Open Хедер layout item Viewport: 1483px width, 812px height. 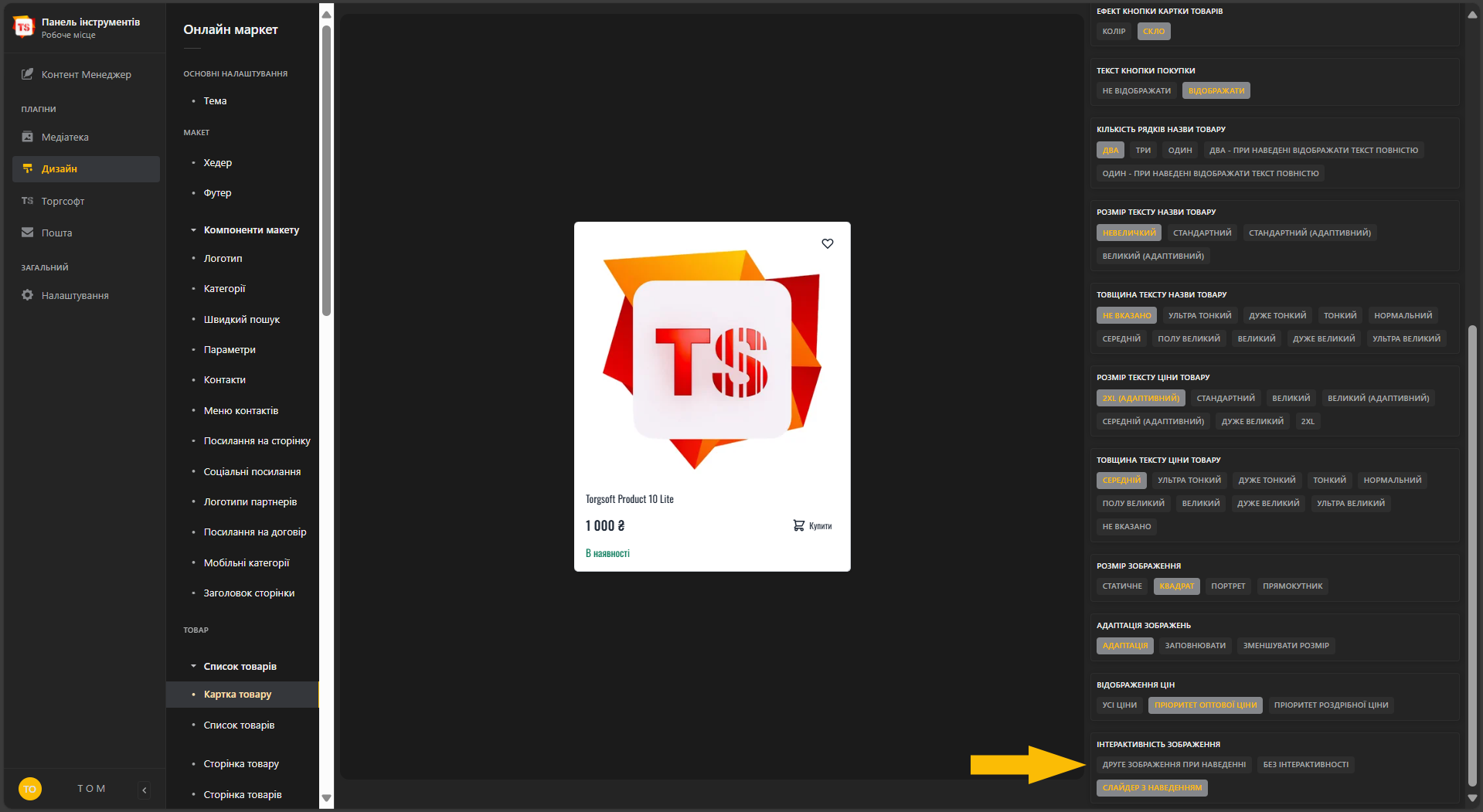click(217, 163)
